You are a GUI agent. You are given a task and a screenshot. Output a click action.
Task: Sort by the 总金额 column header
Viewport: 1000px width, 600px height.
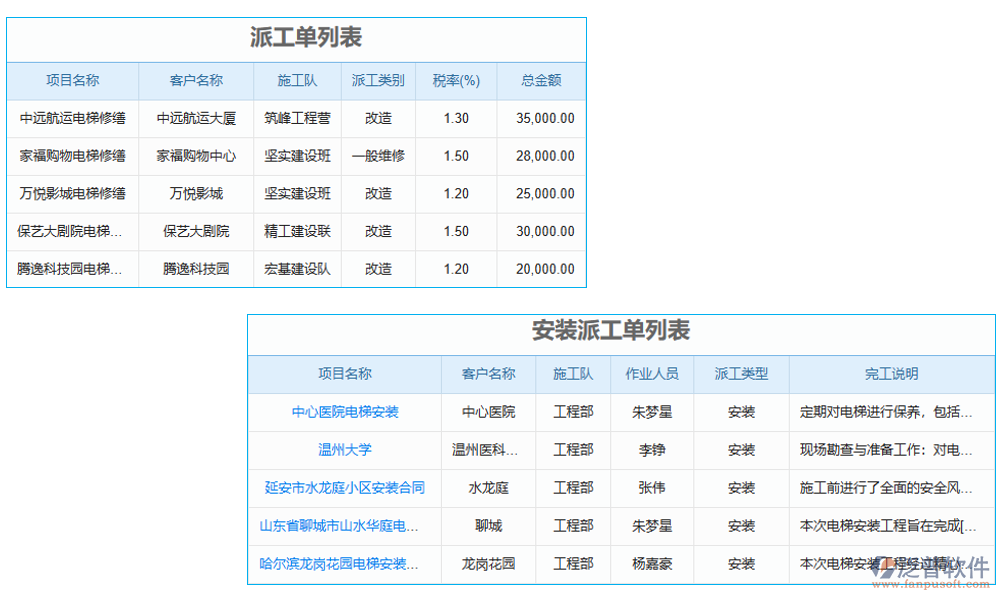pyautogui.click(x=540, y=81)
